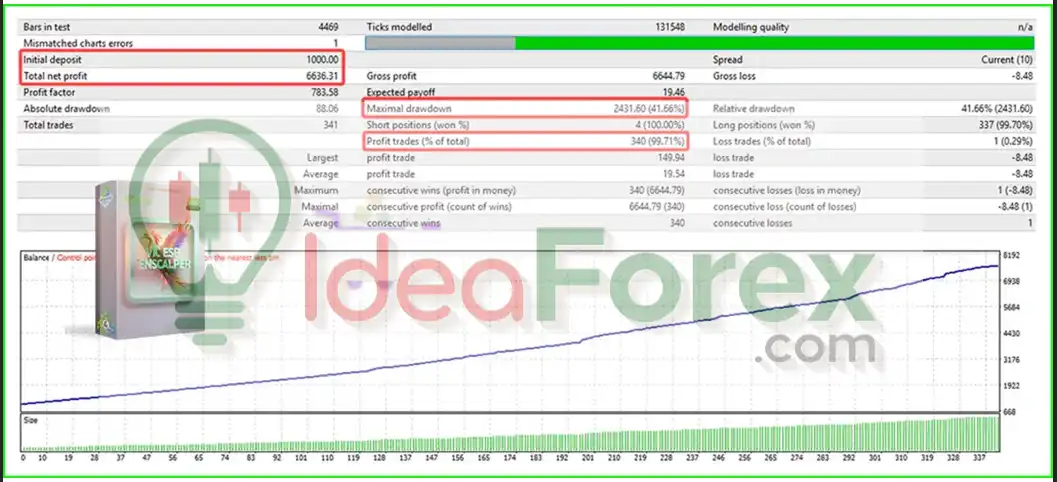1057x482 pixels.
Task: Click the "Balance" chart legend label
Action: tap(36, 258)
